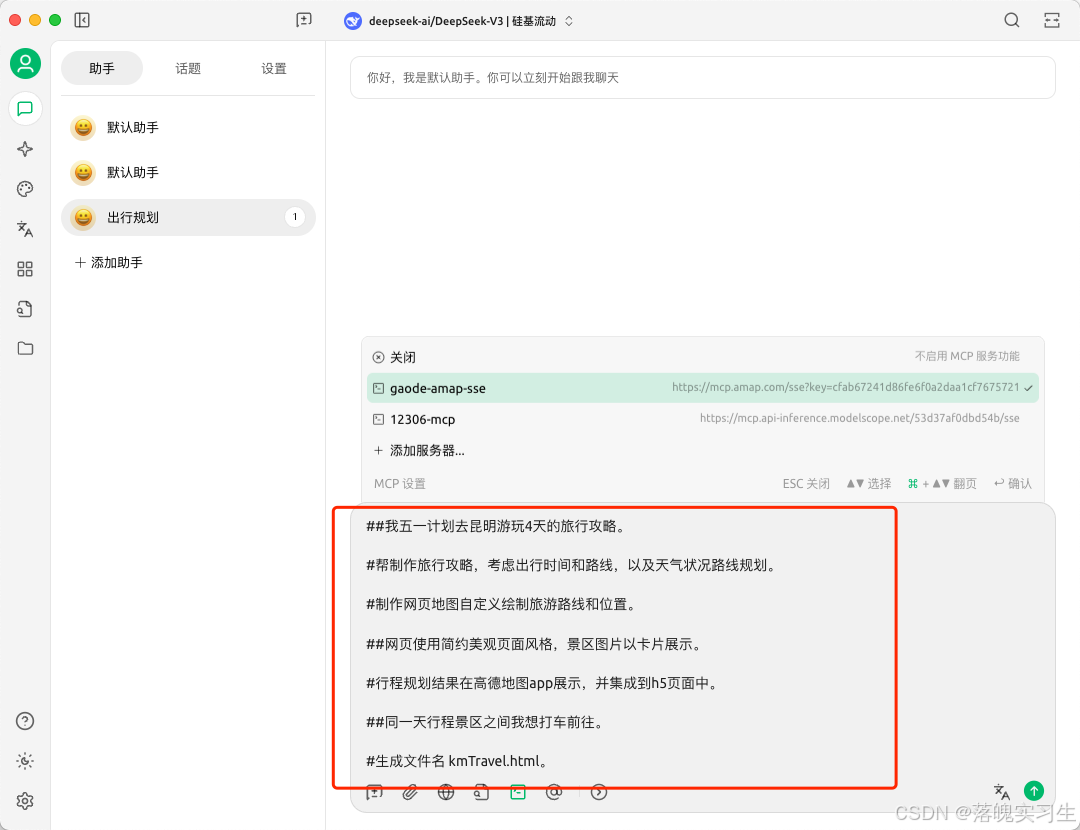Toggle light/dark theme in the sidebar

pyautogui.click(x=25, y=761)
